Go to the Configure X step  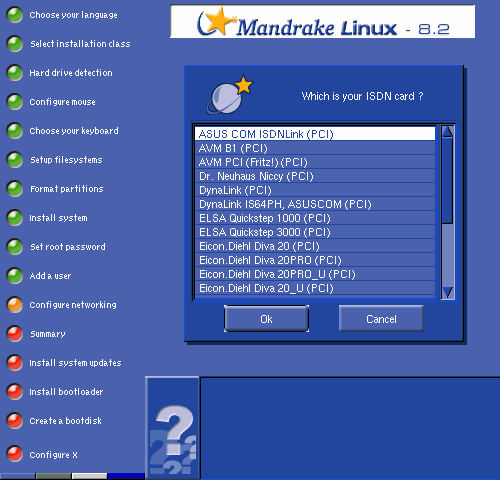[x=53, y=455]
